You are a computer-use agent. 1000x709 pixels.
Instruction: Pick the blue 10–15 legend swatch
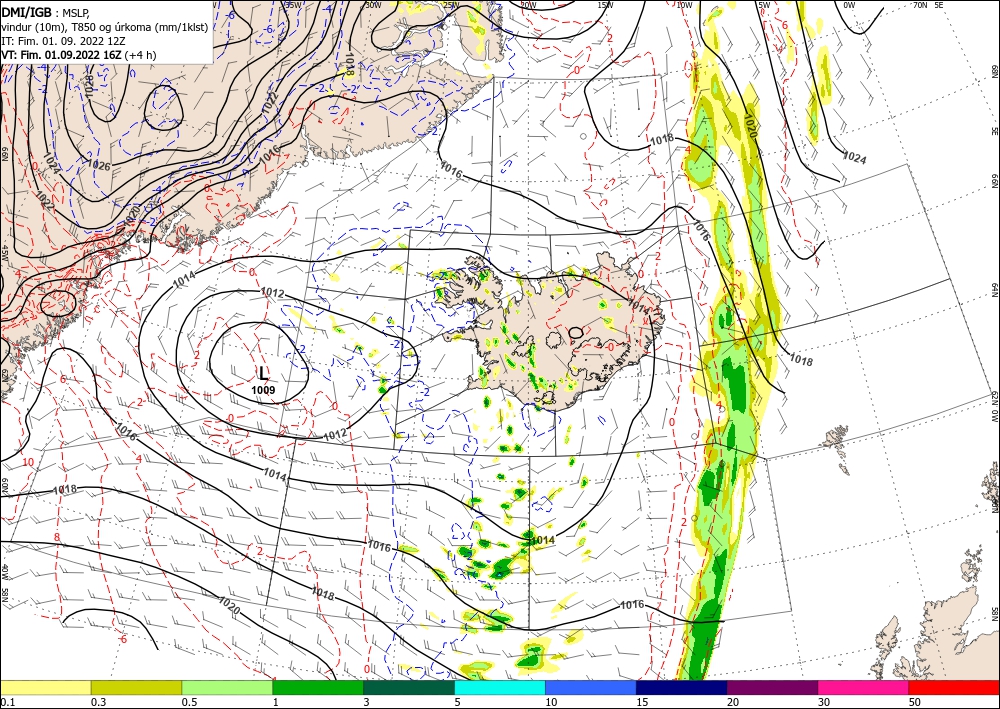[591, 688]
